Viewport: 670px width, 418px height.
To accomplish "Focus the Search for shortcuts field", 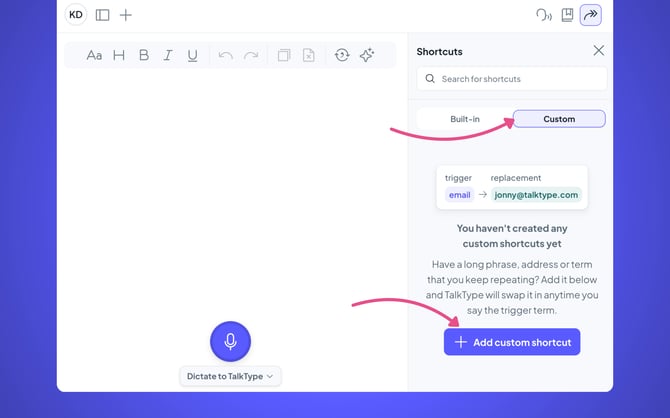I will [x=511, y=79].
